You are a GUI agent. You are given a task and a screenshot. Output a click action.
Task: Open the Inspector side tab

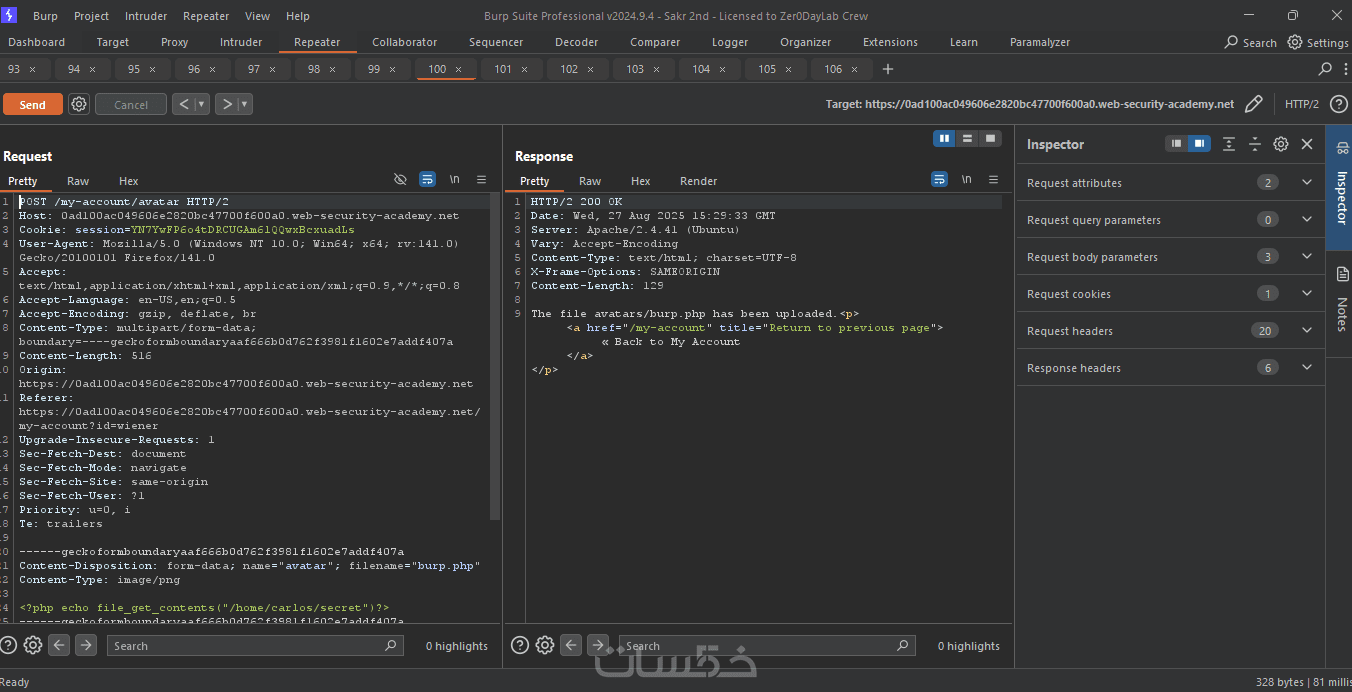[1340, 187]
